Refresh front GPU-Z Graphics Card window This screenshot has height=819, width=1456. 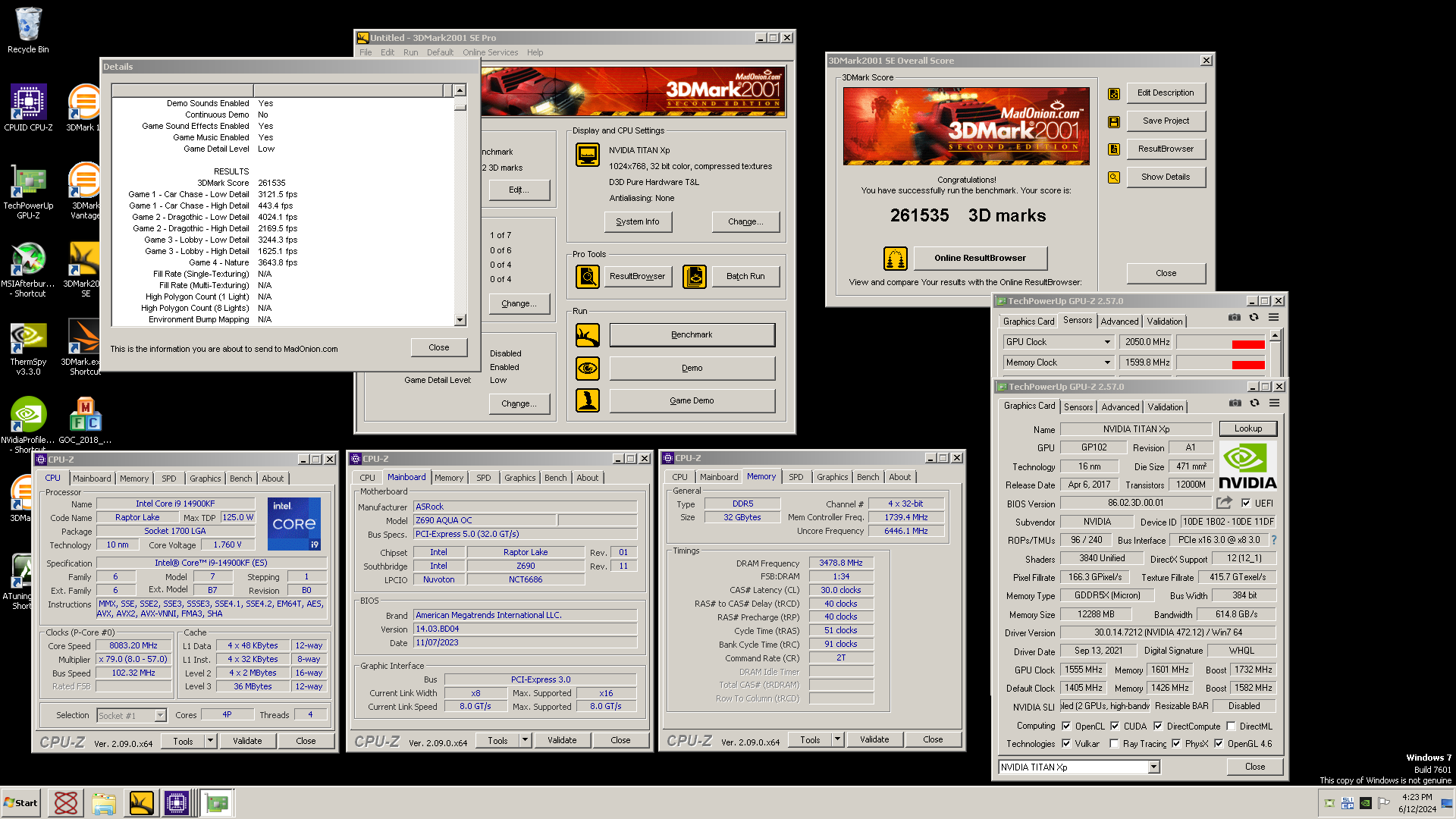point(1254,403)
